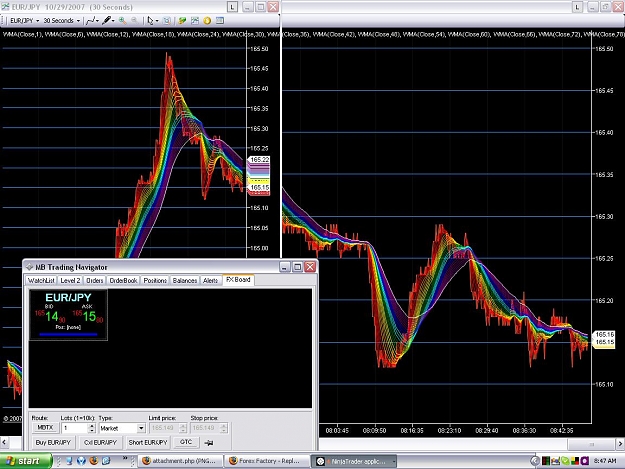Open NinjaTrader taskbar group dropdown arrow
The image size is (625, 469).
pos(393,461)
